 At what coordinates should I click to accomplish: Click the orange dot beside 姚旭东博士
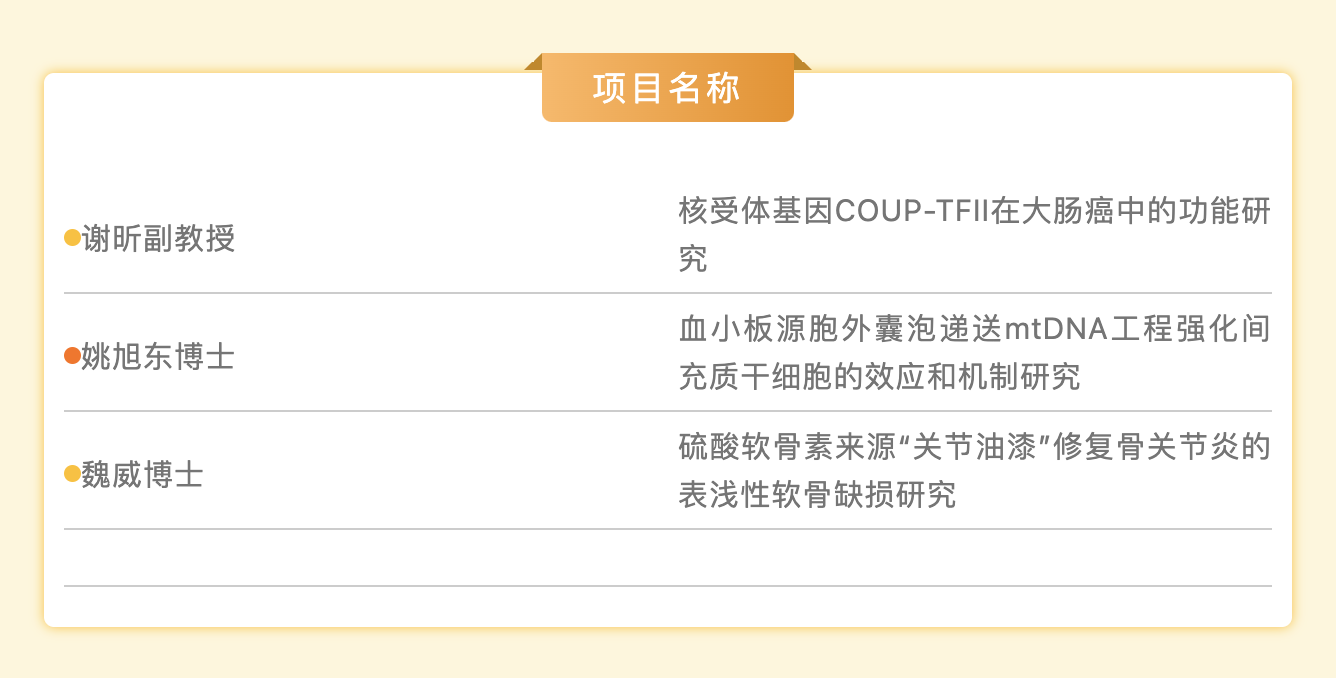click(x=72, y=356)
